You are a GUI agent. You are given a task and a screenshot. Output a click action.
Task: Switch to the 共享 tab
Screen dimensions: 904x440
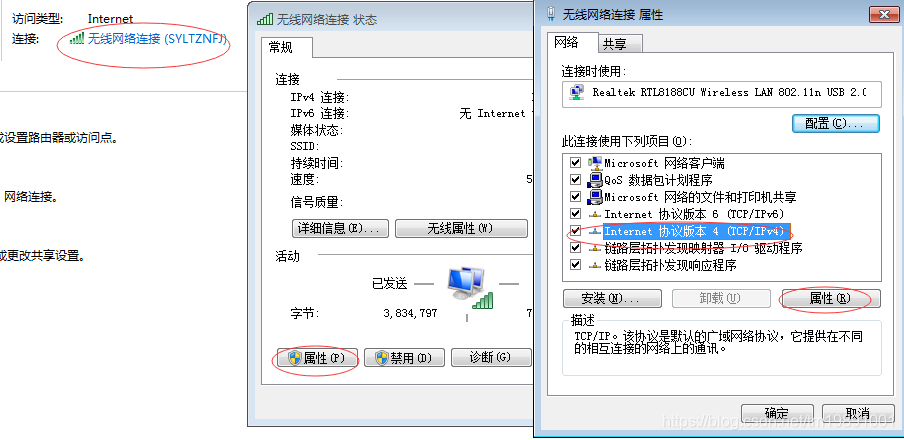coord(619,44)
